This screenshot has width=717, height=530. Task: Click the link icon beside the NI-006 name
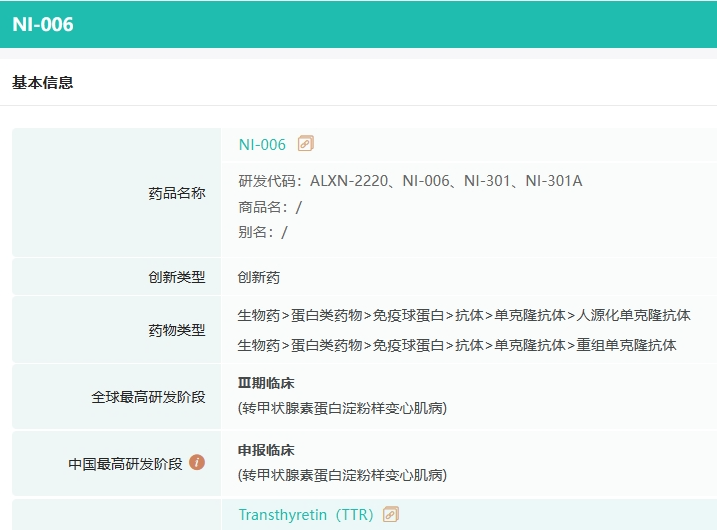coord(306,144)
